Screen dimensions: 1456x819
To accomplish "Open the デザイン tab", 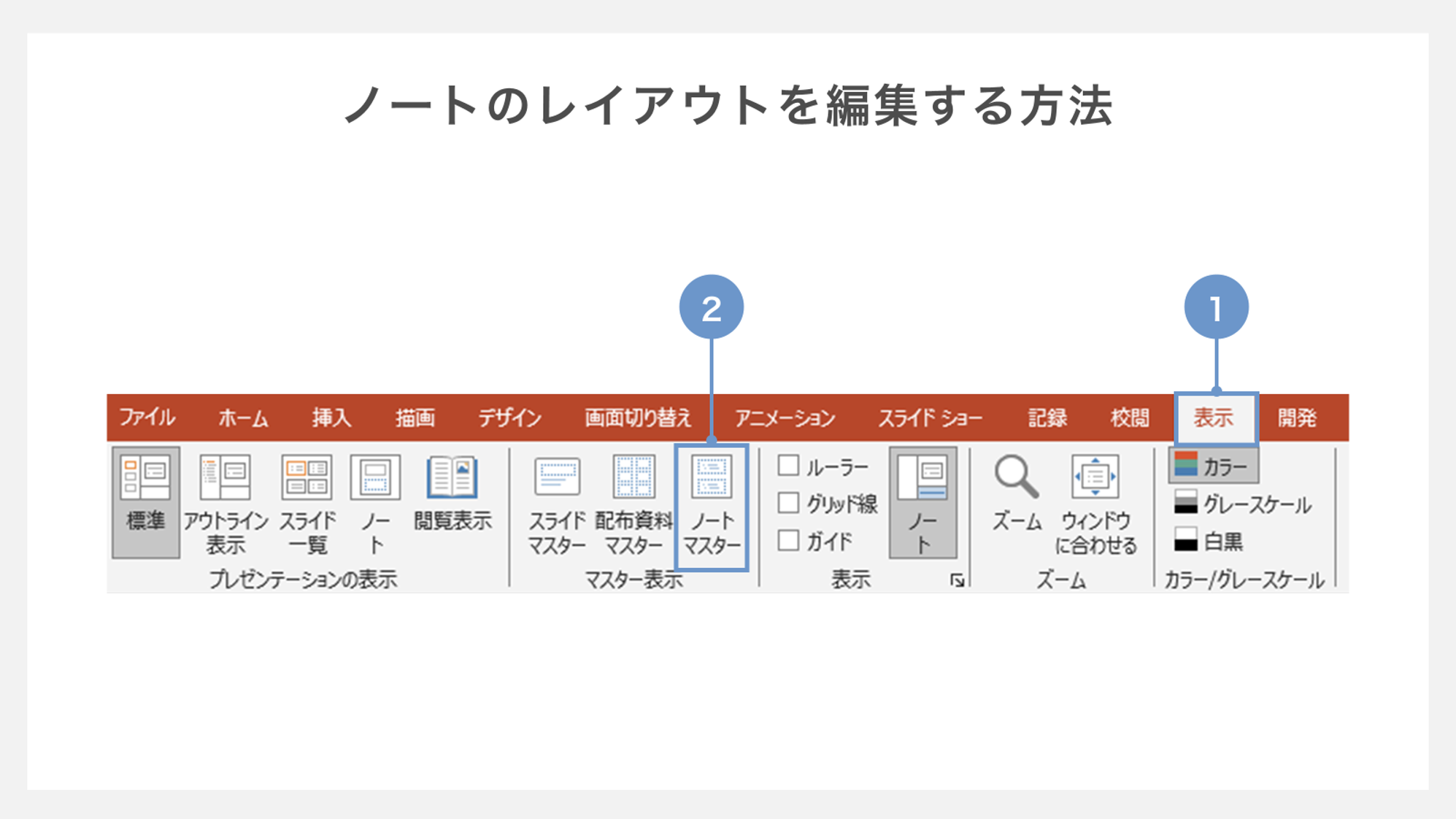I will coord(509,418).
